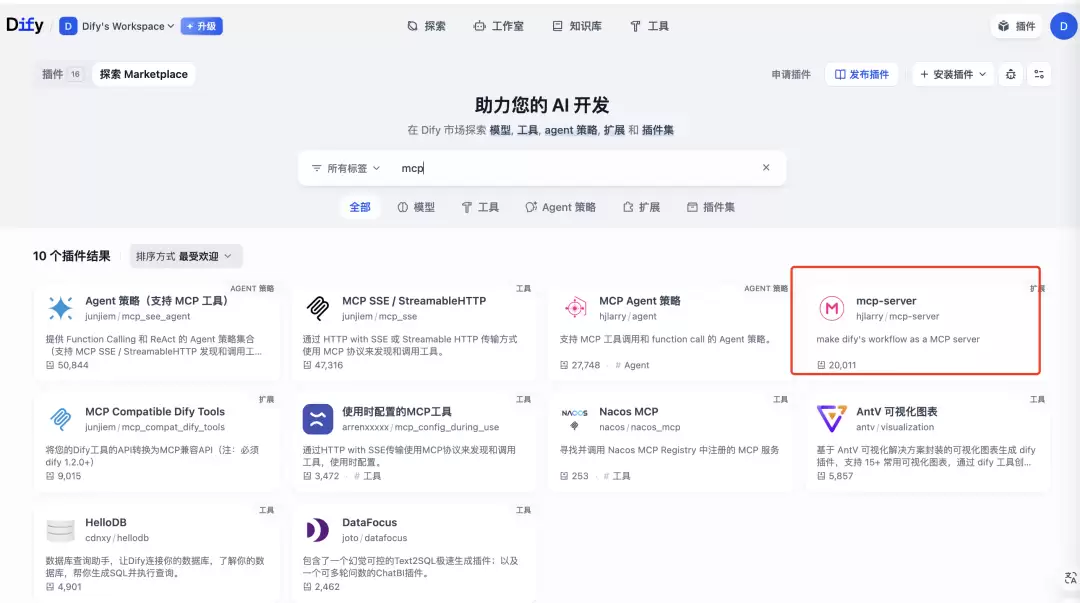Filter by 插件集 bundle category
This screenshot has height=603, width=1080.
pos(711,207)
